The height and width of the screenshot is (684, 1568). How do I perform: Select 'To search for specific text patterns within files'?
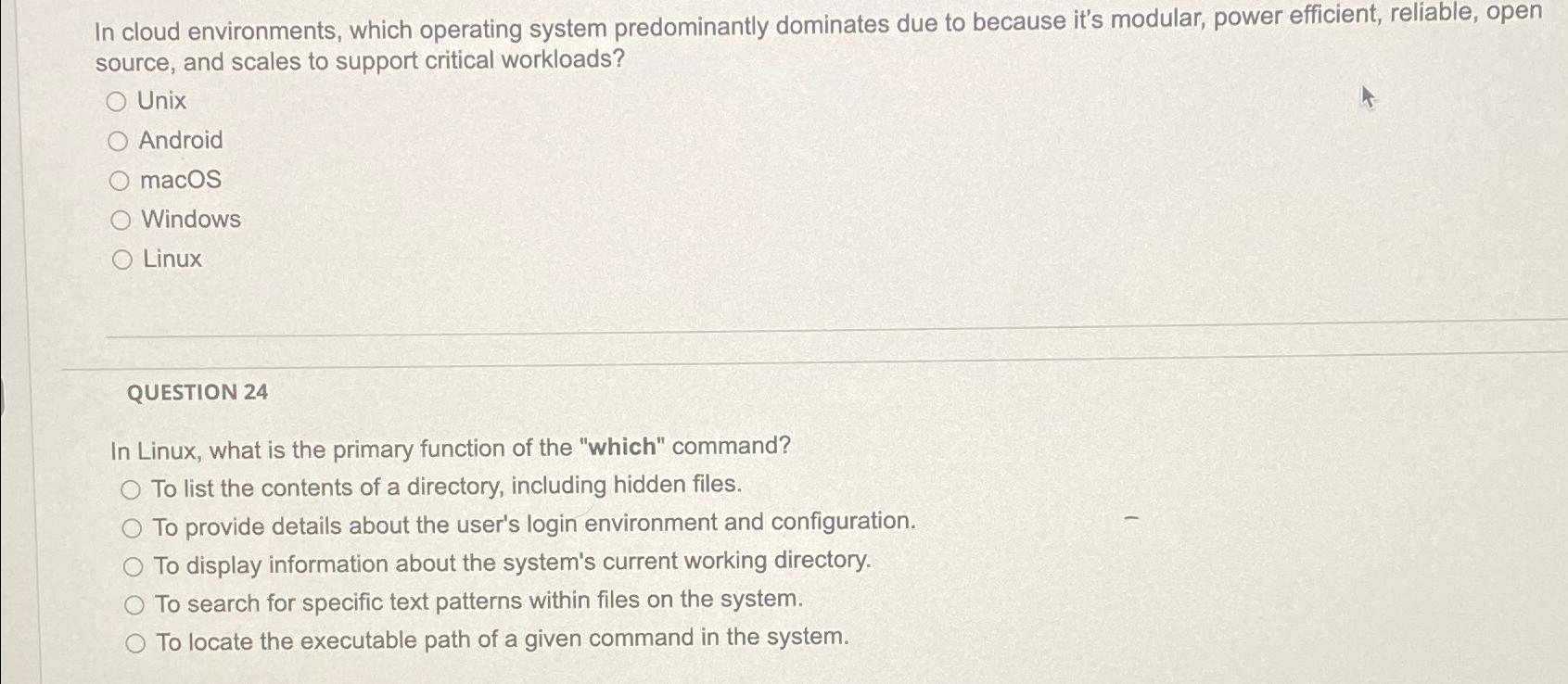point(133,602)
